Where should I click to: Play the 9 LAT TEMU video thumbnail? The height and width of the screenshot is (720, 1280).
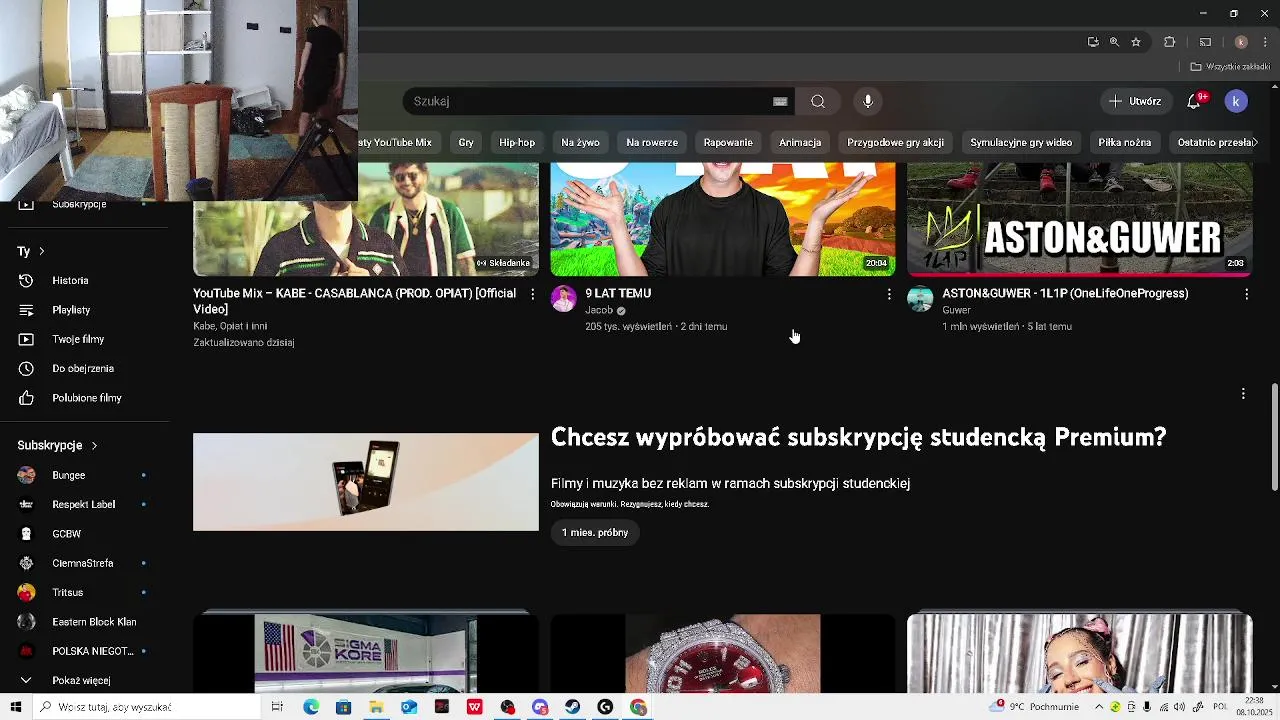(723, 219)
